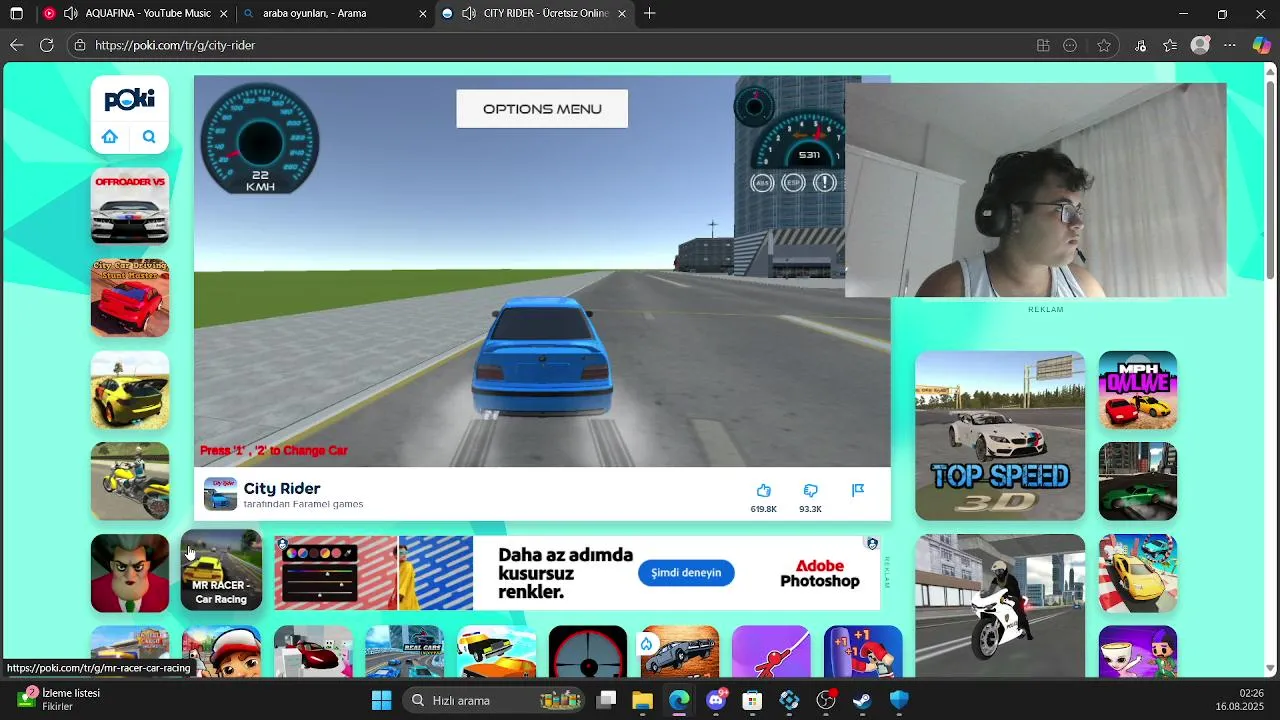Viewport: 1280px width, 720px height.
Task: Click browser back arrow
Action: point(16,45)
